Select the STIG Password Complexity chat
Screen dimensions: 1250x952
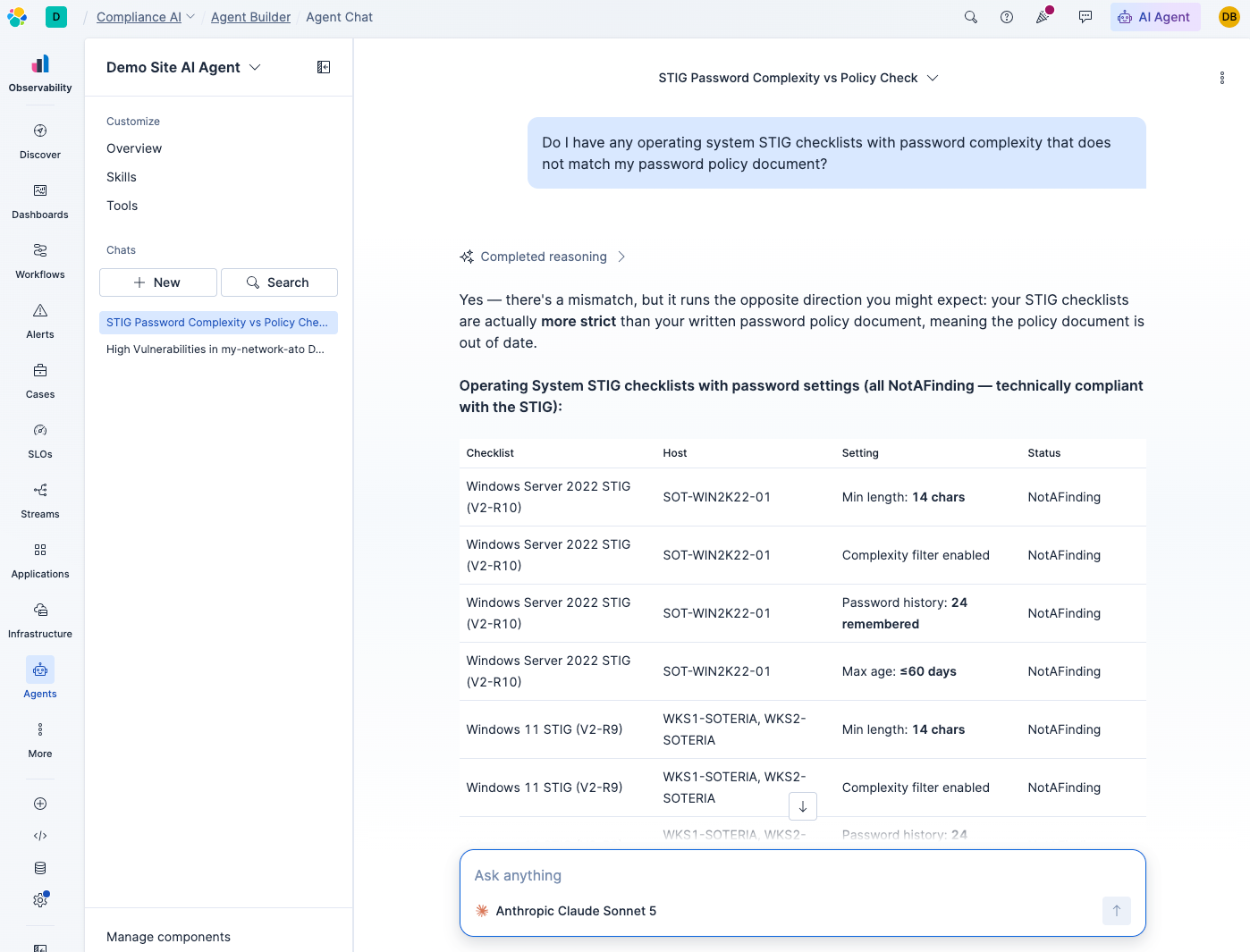tap(218, 323)
